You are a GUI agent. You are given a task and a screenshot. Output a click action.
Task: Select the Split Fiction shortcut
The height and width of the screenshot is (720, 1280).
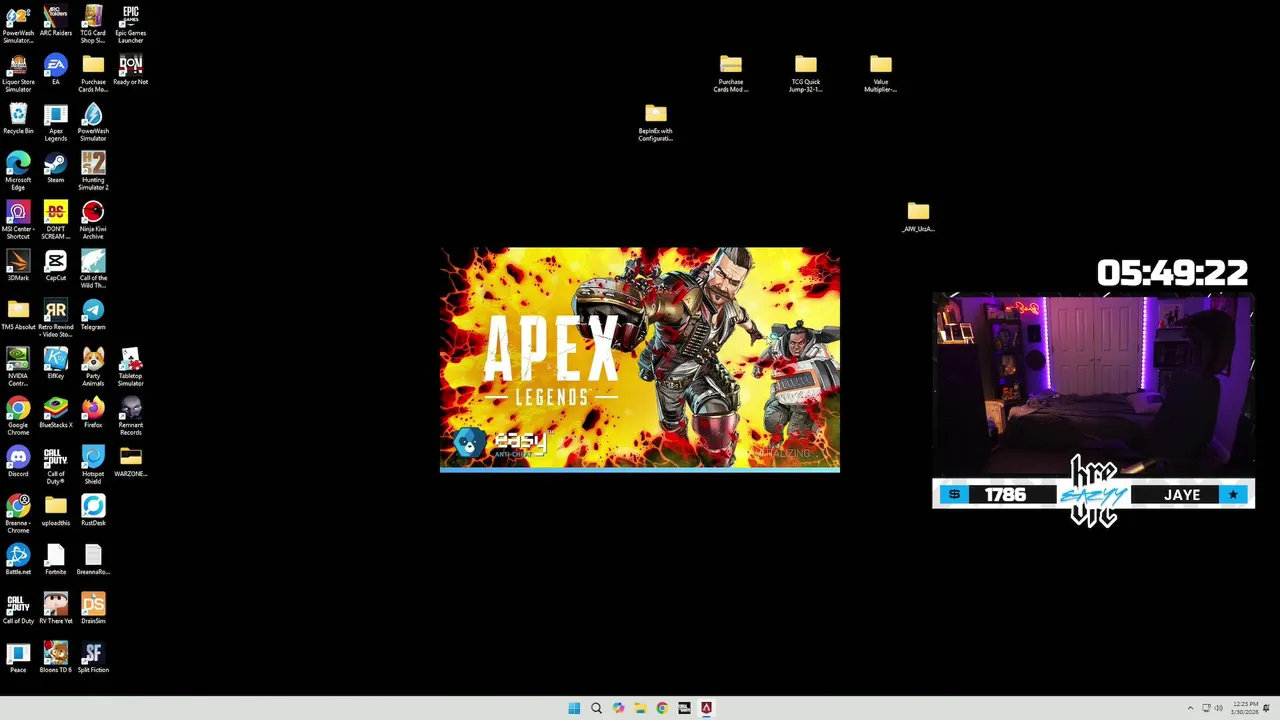93,658
